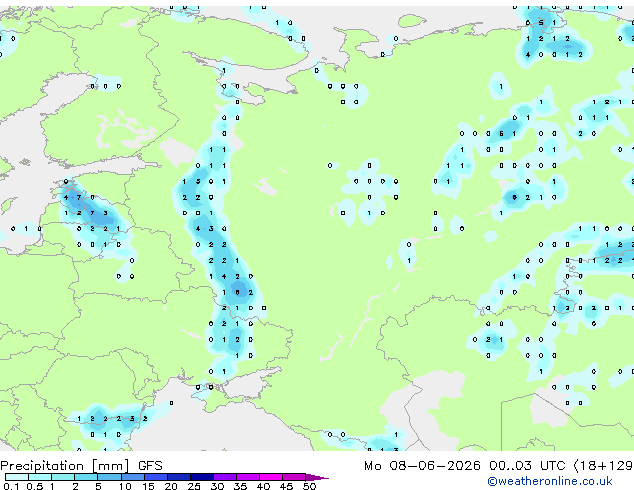Pick the 10–15 mm blue legend swatch
The height and width of the screenshot is (490, 634).
point(132,477)
